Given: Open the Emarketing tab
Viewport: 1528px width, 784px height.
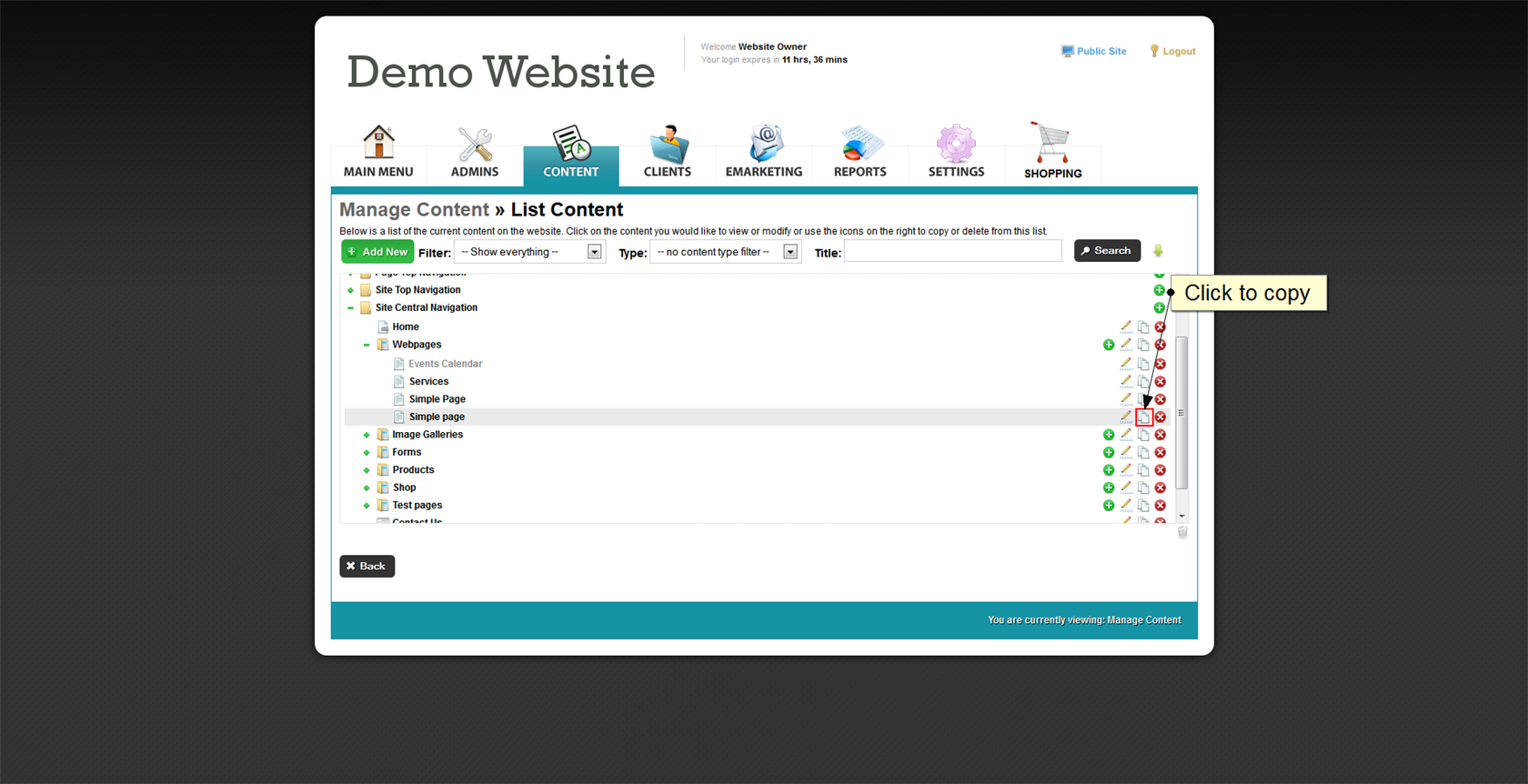Looking at the screenshot, I should click(764, 153).
